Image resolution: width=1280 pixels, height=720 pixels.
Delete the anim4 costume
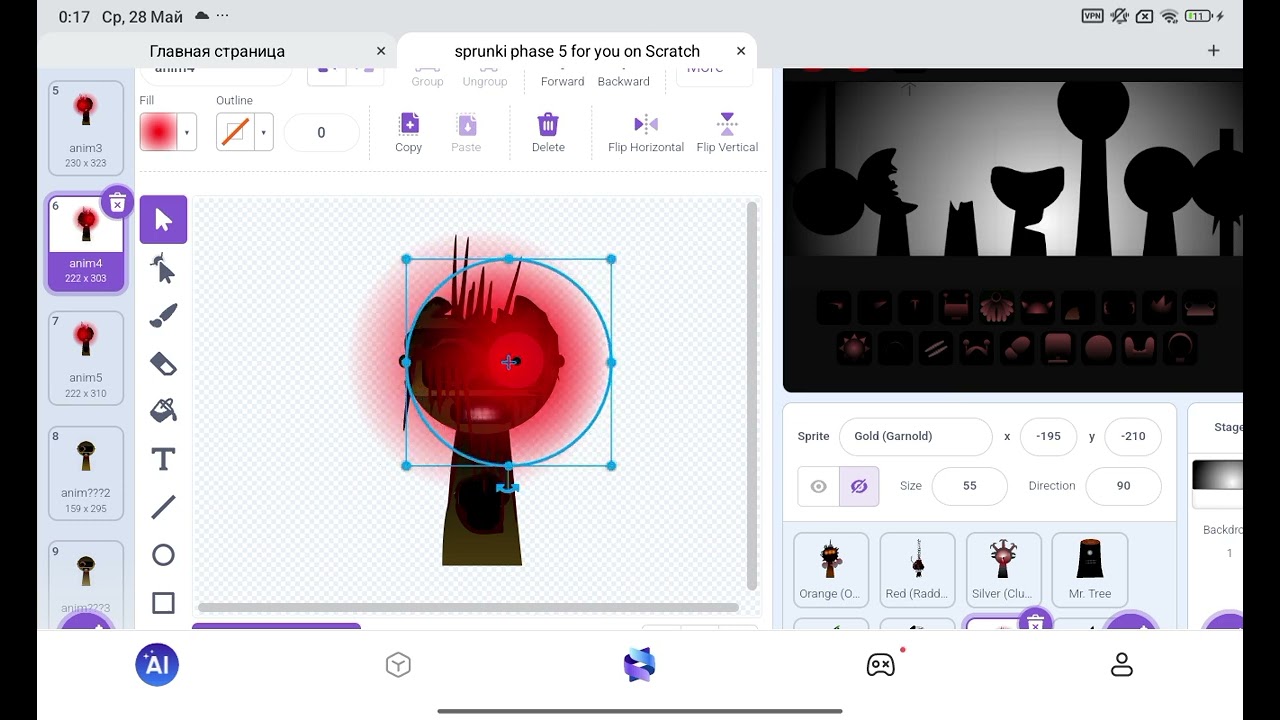click(x=117, y=204)
